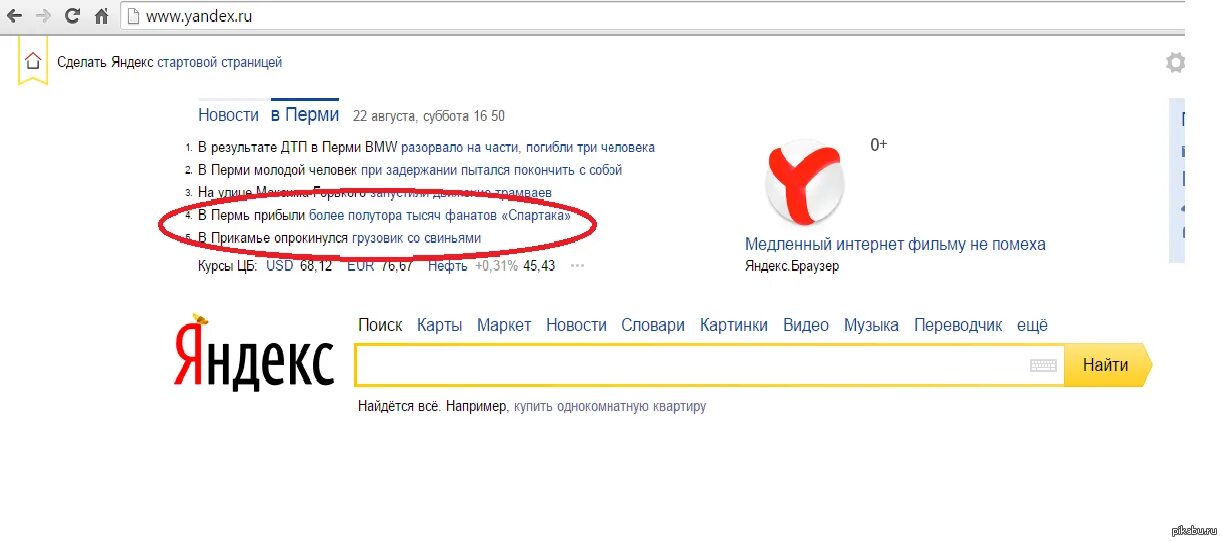Open the Музыка service
Screen dimensions: 1222x542
871,325
